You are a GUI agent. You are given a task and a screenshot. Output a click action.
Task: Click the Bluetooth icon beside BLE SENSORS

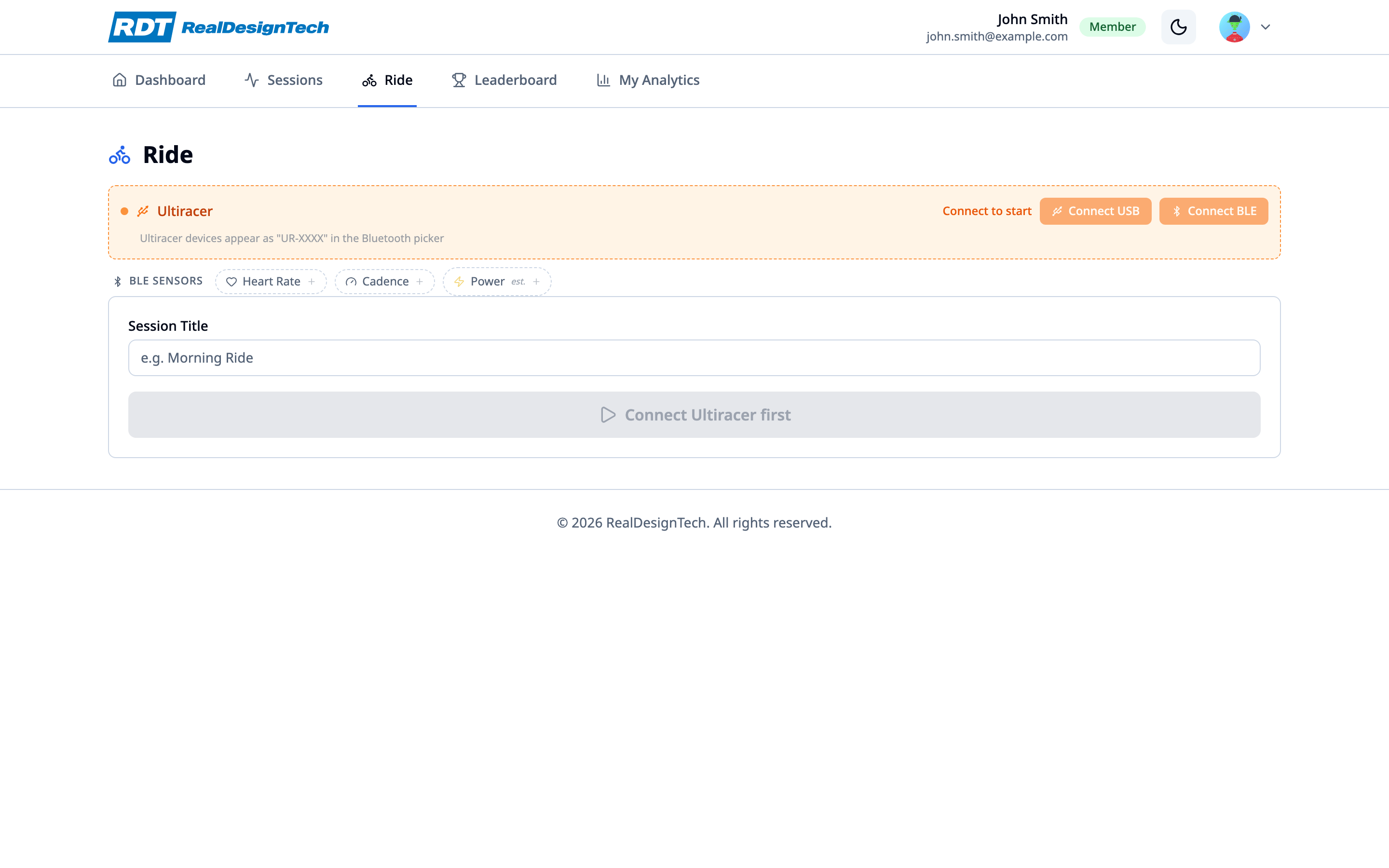[118, 281]
